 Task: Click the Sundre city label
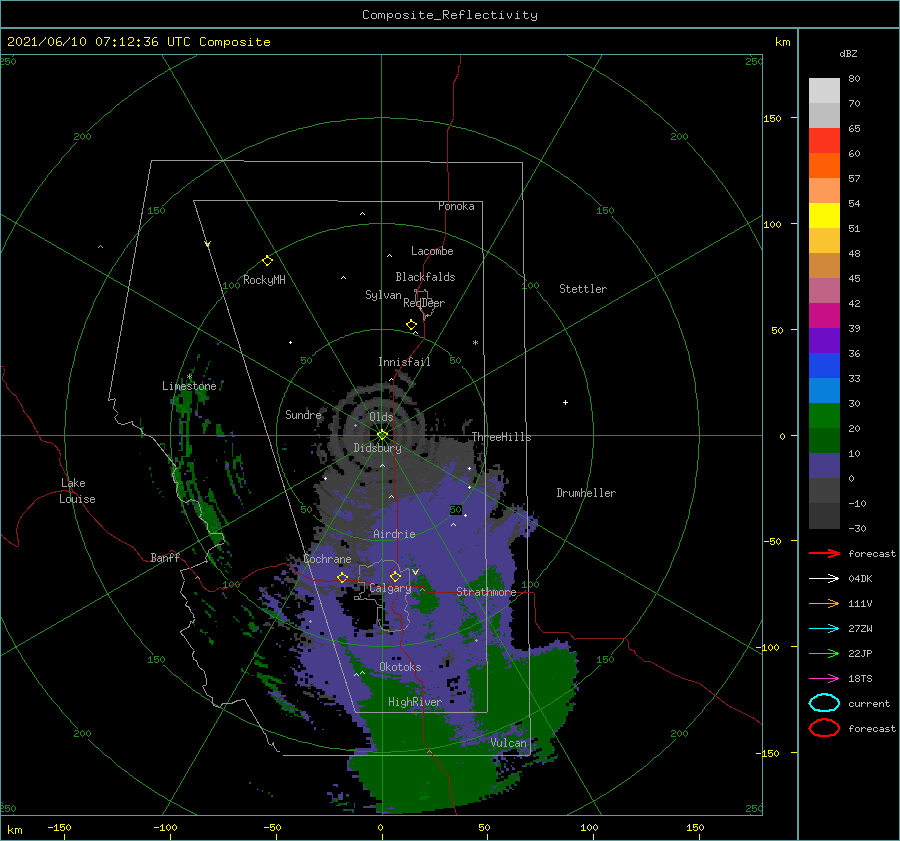[303, 414]
